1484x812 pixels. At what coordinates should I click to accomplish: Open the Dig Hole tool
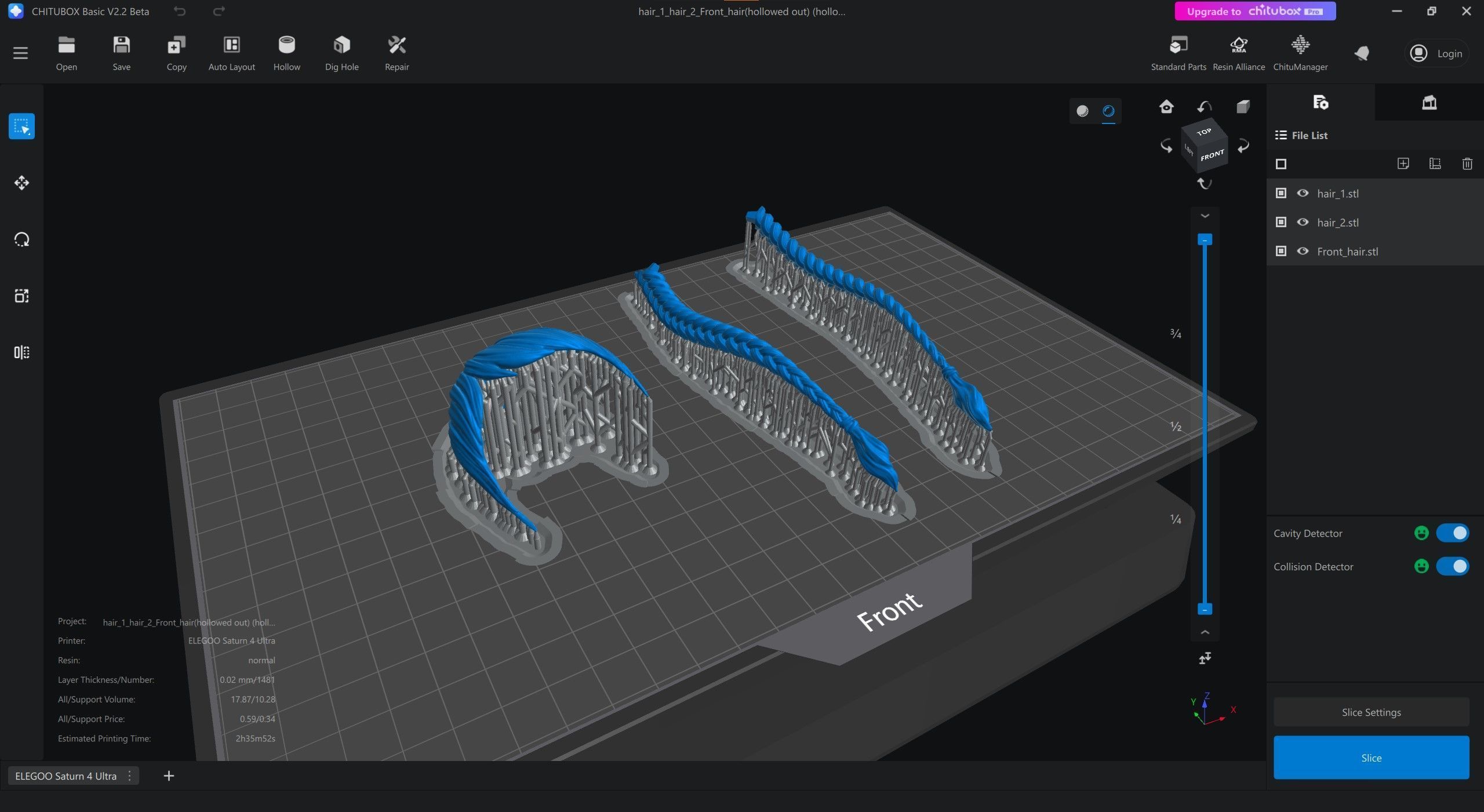341,46
